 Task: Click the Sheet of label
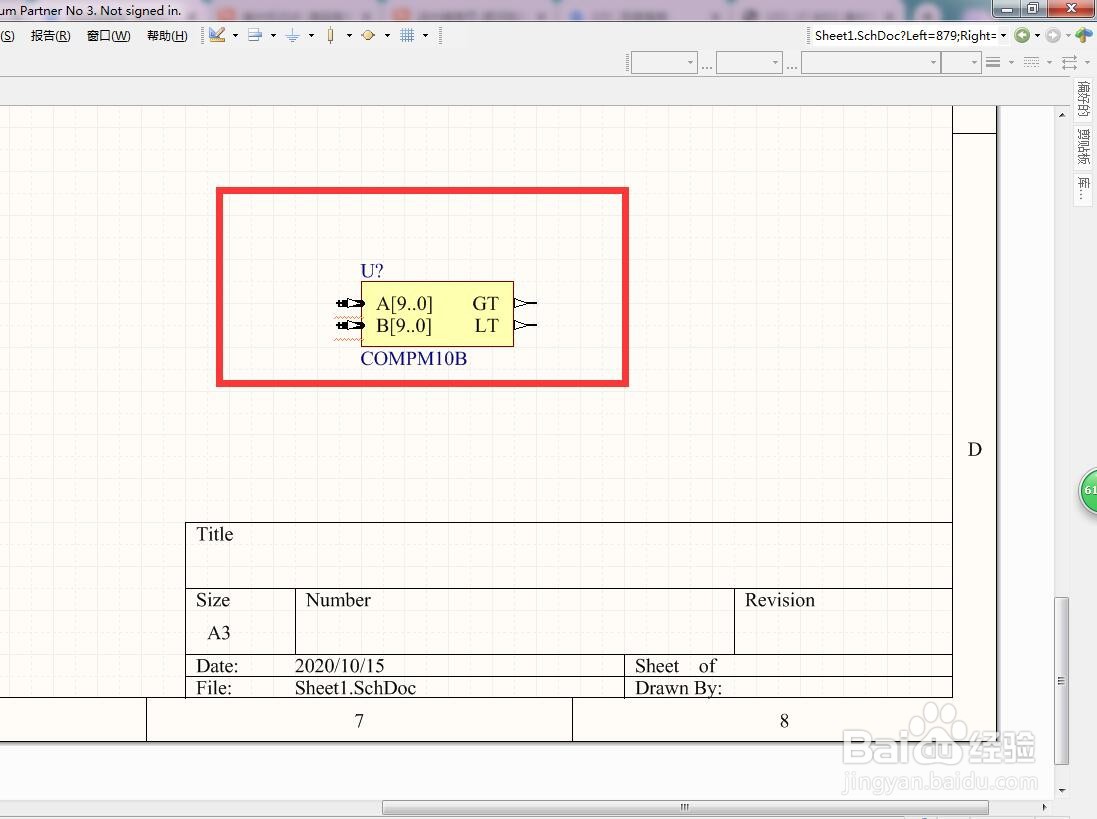coord(676,666)
